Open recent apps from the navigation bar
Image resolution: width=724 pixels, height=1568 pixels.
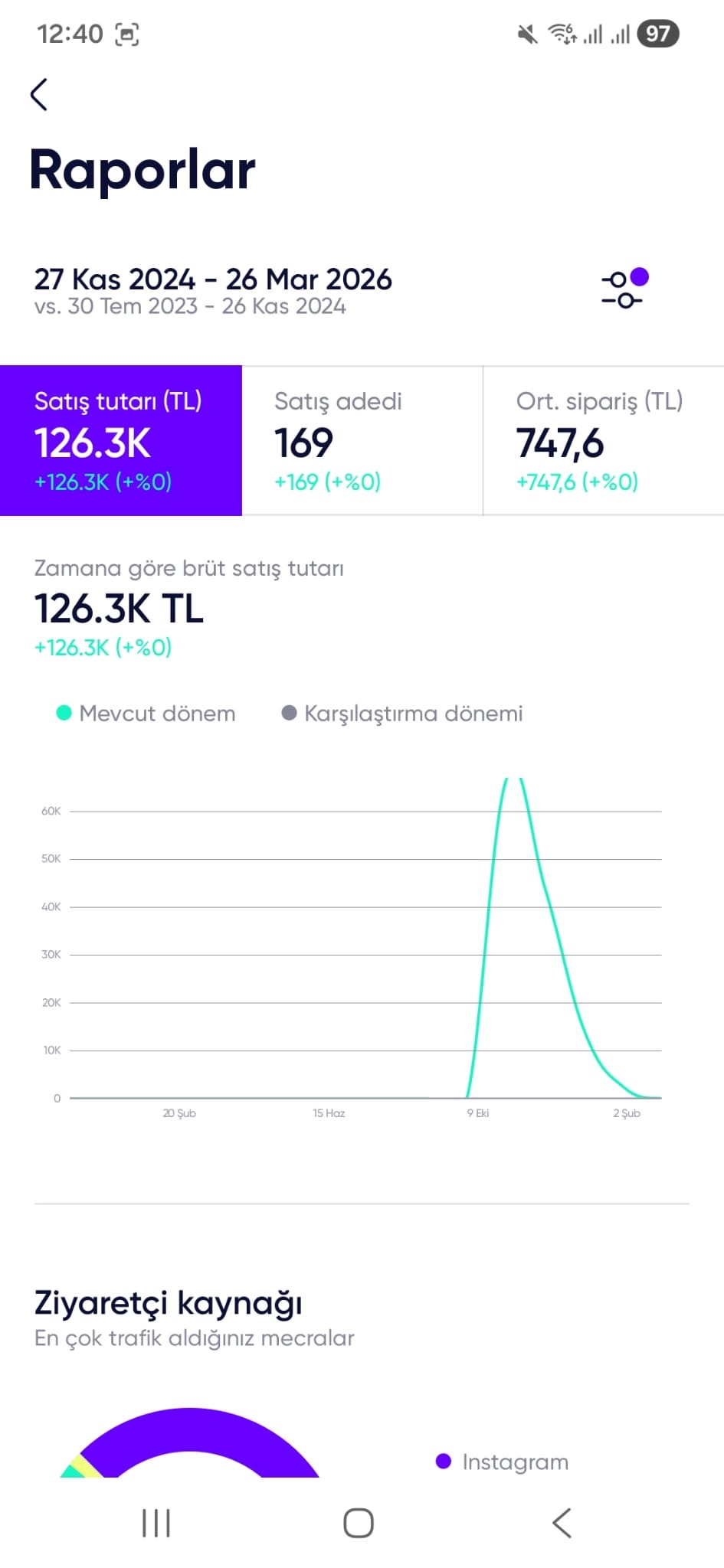[156, 1523]
